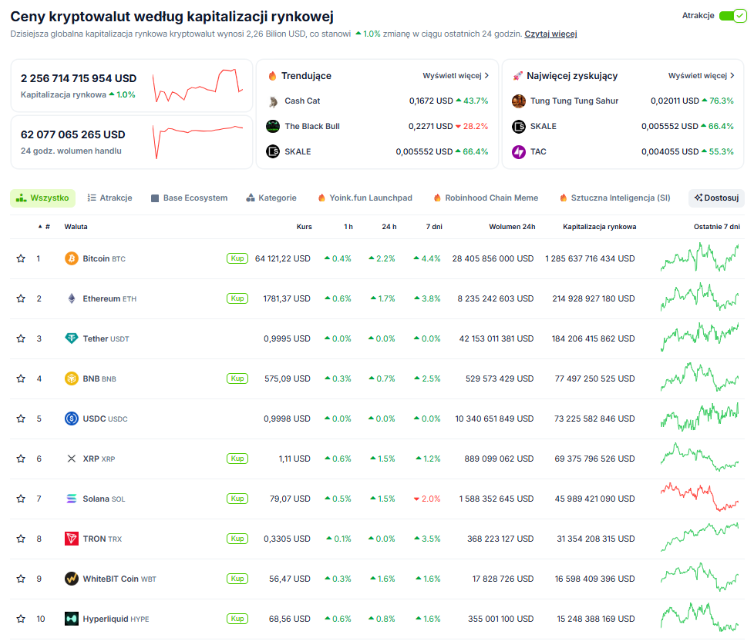This screenshot has height=642, width=755.
Task: Click the Tether coin logo icon
Action: click(x=71, y=339)
